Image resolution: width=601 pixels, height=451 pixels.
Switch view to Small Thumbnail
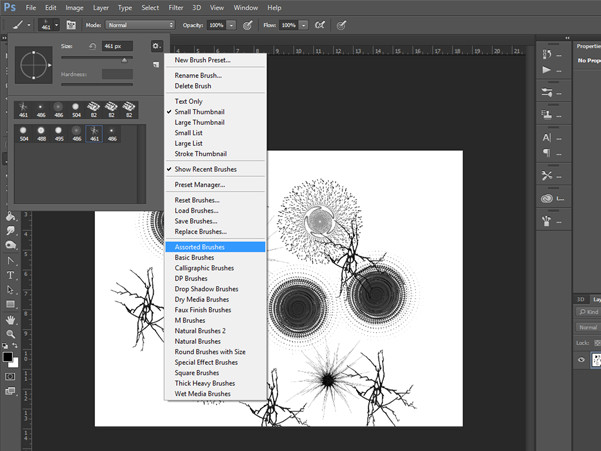(199, 112)
